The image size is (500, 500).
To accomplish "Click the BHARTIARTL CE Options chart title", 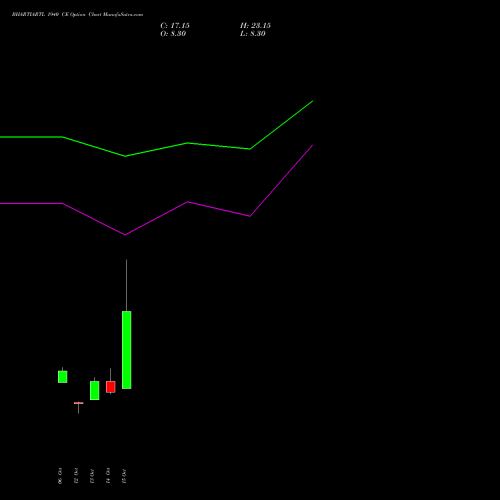I will (x=77, y=15).
